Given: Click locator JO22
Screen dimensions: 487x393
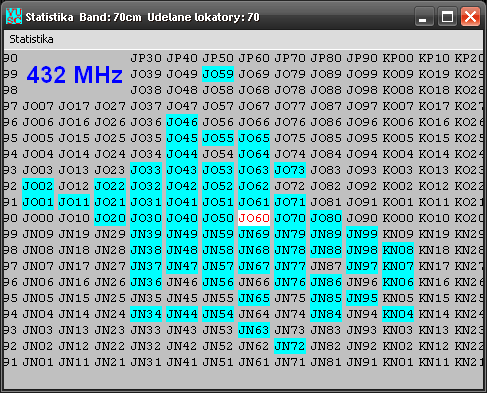Looking at the screenshot, I should tap(110, 186).
